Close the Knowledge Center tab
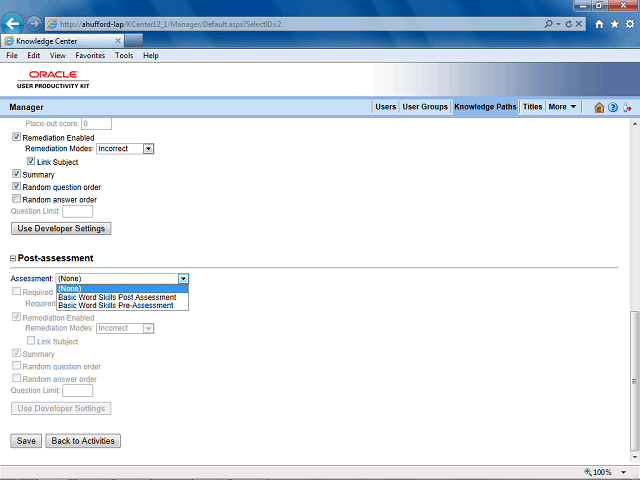 (x=118, y=40)
